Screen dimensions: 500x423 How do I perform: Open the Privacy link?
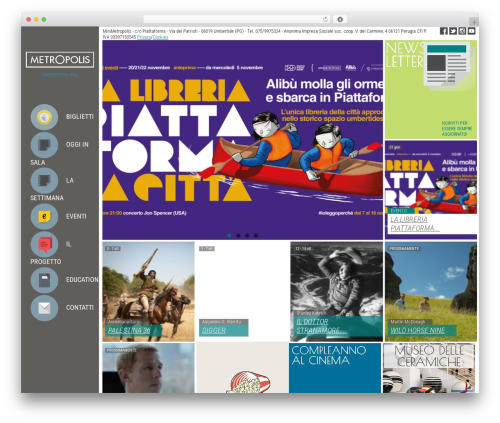coord(144,37)
